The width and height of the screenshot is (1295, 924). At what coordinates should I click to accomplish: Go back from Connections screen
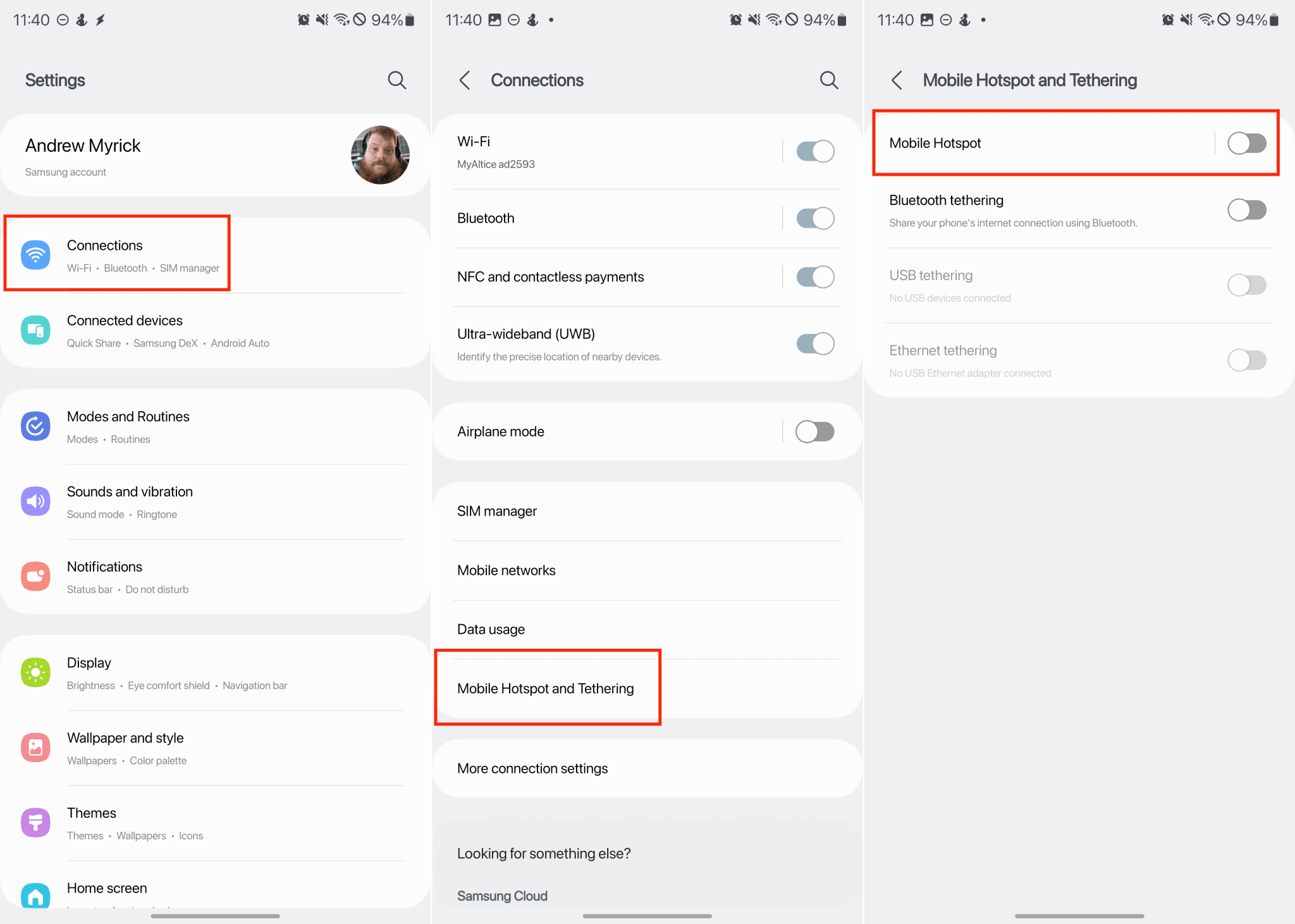point(465,80)
